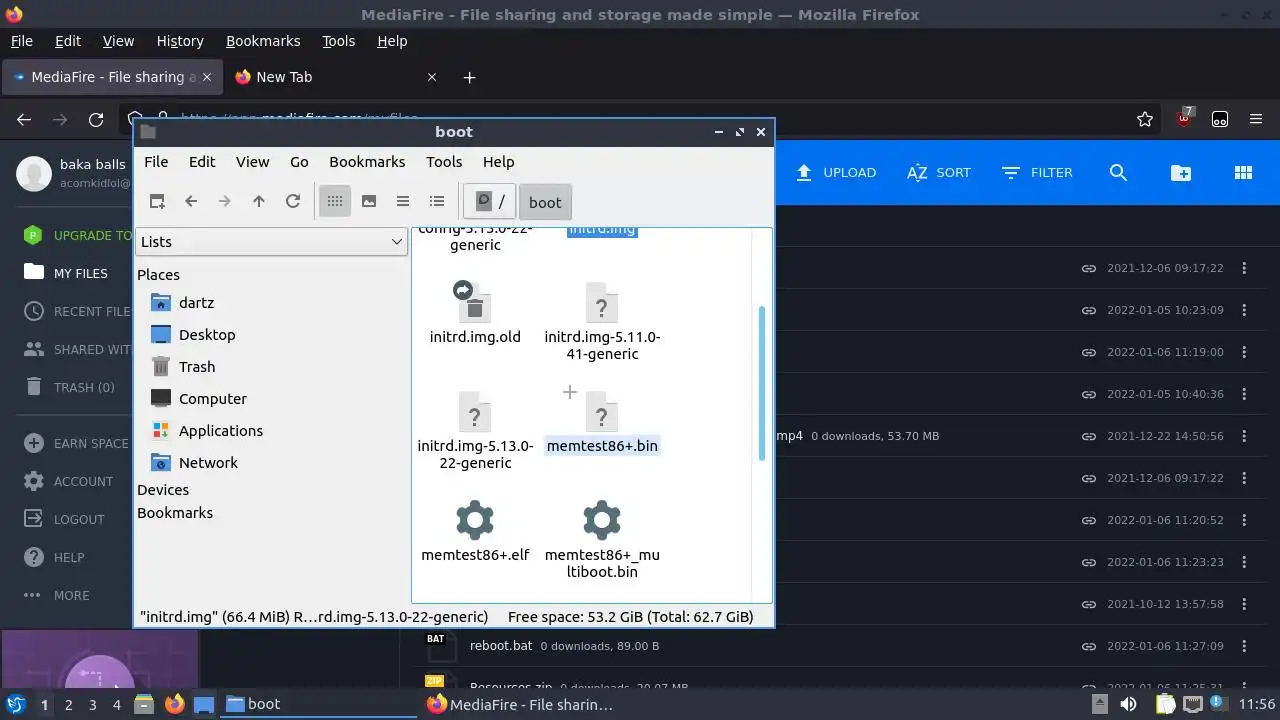Switch to workspace 2 in the taskbar
Image resolution: width=1280 pixels, height=720 pixels.
pos(68,704)
